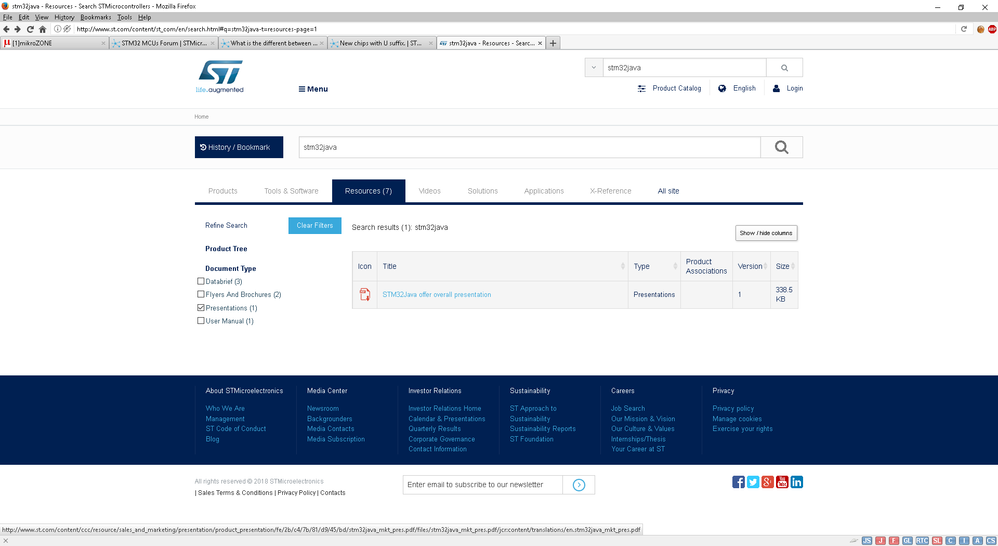The image size is (998, 546).
Task: Open ST's LinkedIn page icon
Action: [797, 482]
